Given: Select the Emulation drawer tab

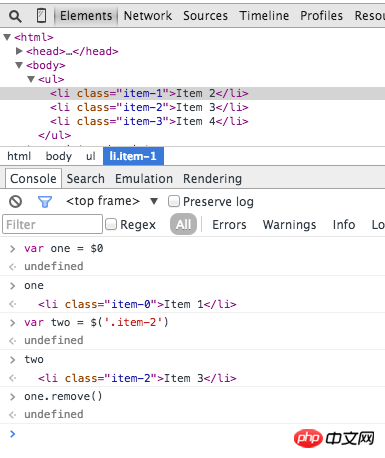Looking at the screenshot, I should pyautogui.click(x=144, y=179).
